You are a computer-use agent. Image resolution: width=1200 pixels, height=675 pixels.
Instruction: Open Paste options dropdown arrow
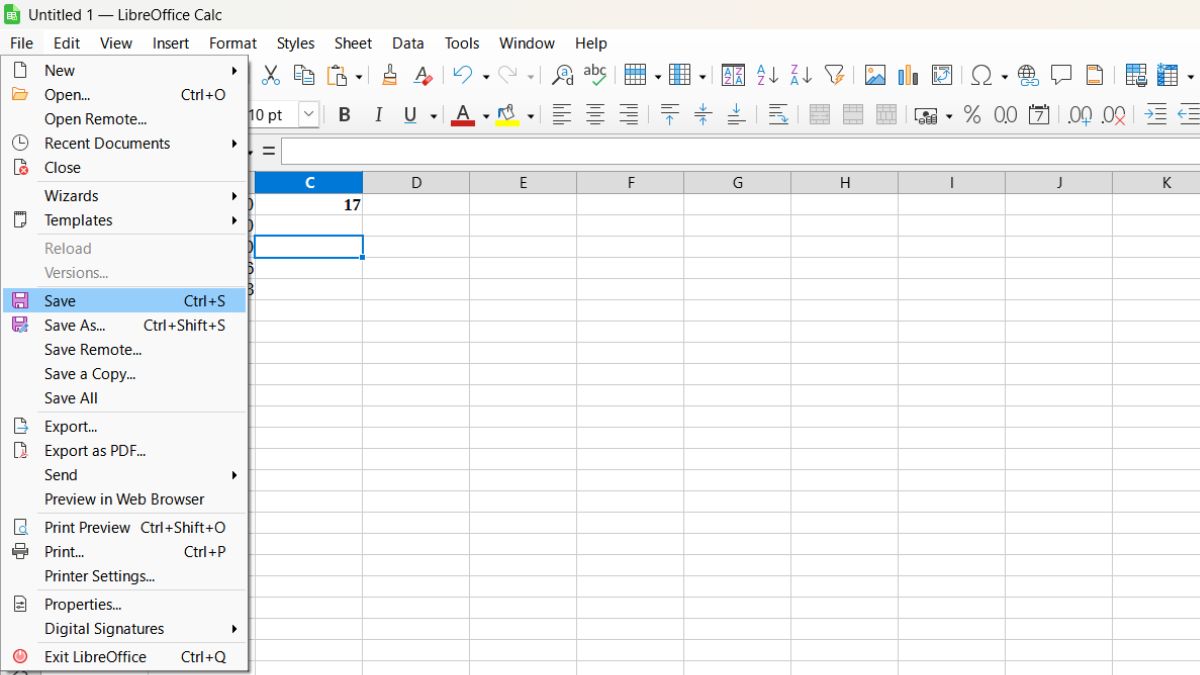tap(359, 76)
